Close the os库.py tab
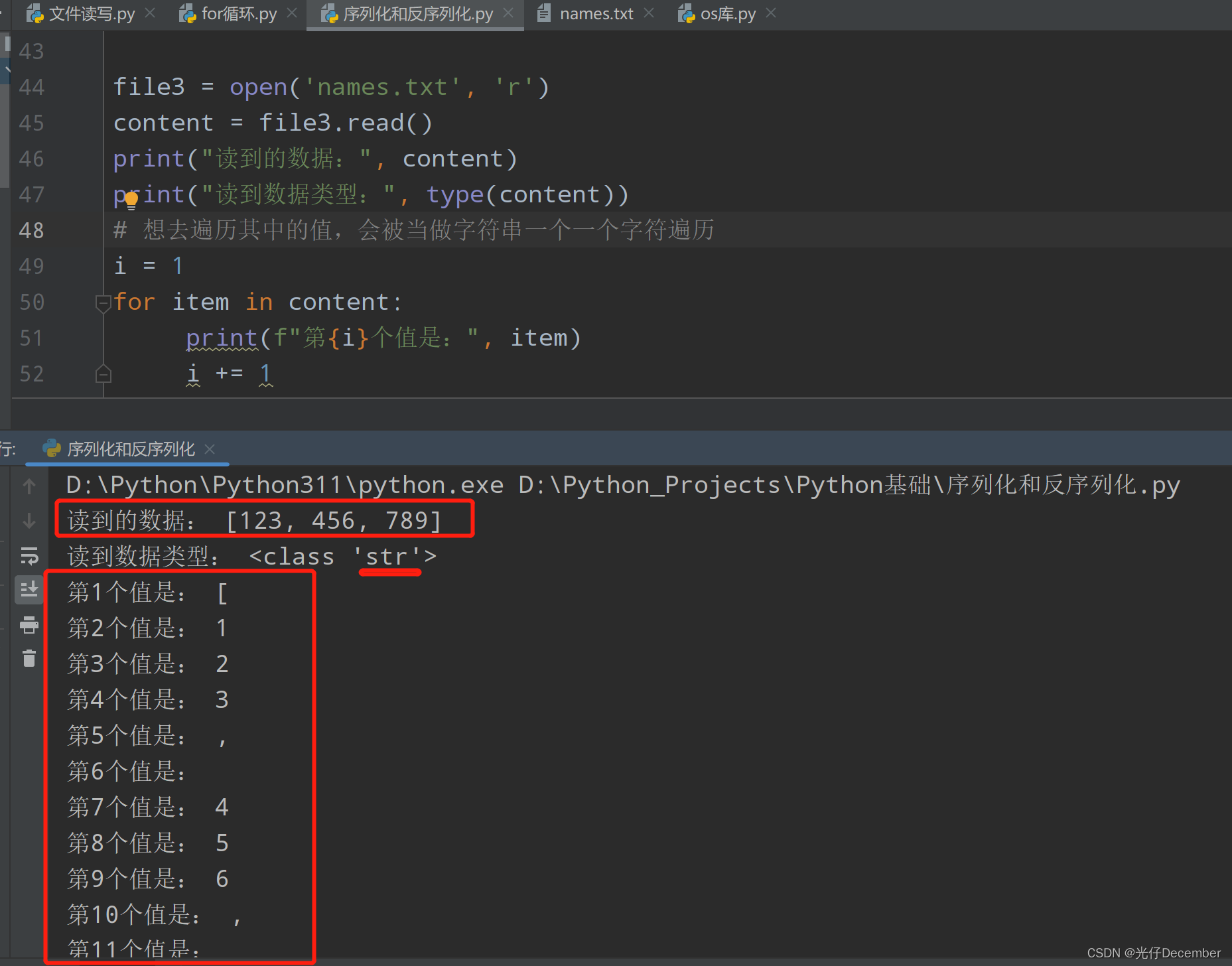 771,13
